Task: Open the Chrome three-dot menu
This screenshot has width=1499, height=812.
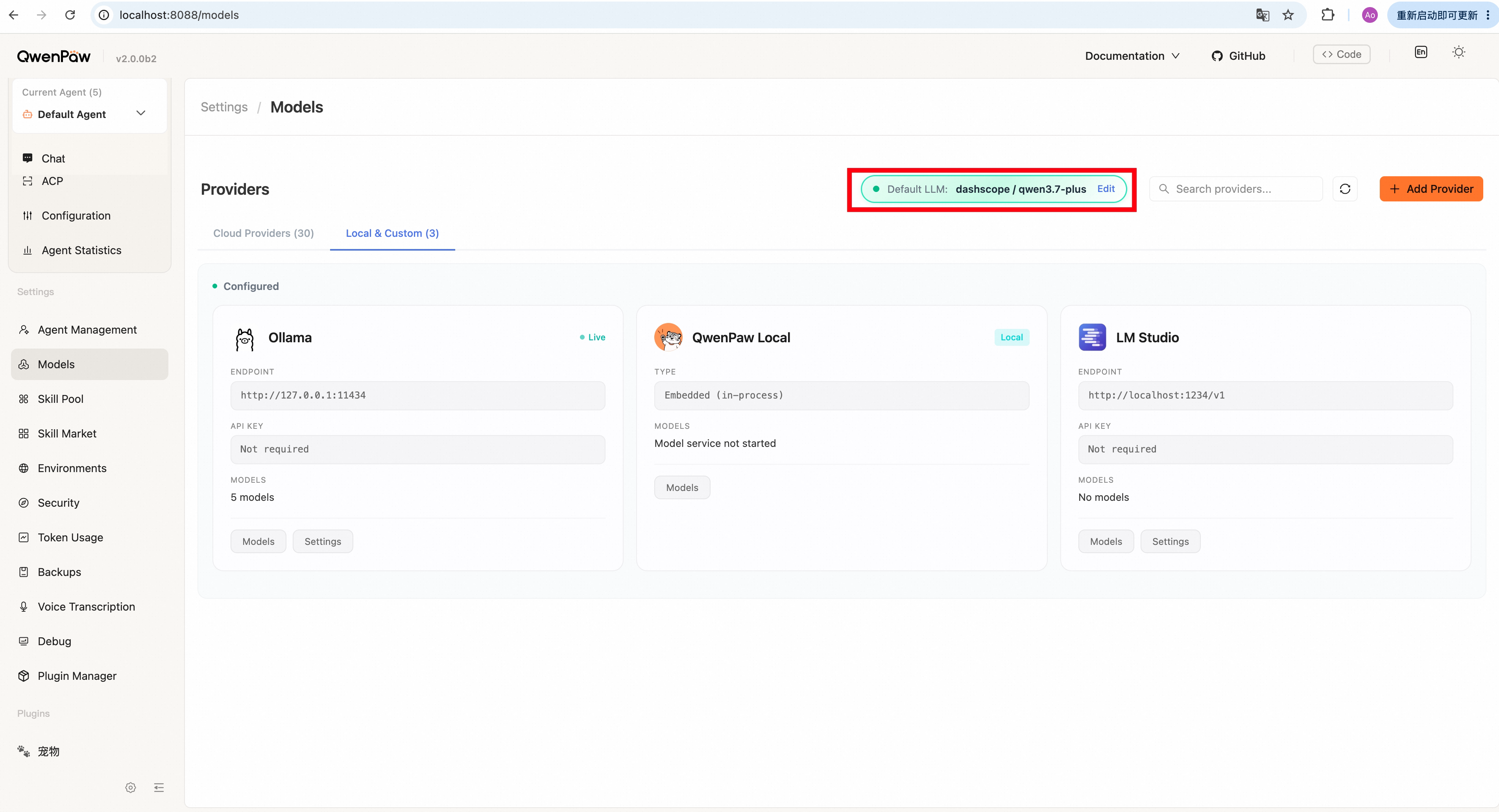Action: pos(1488,15)
